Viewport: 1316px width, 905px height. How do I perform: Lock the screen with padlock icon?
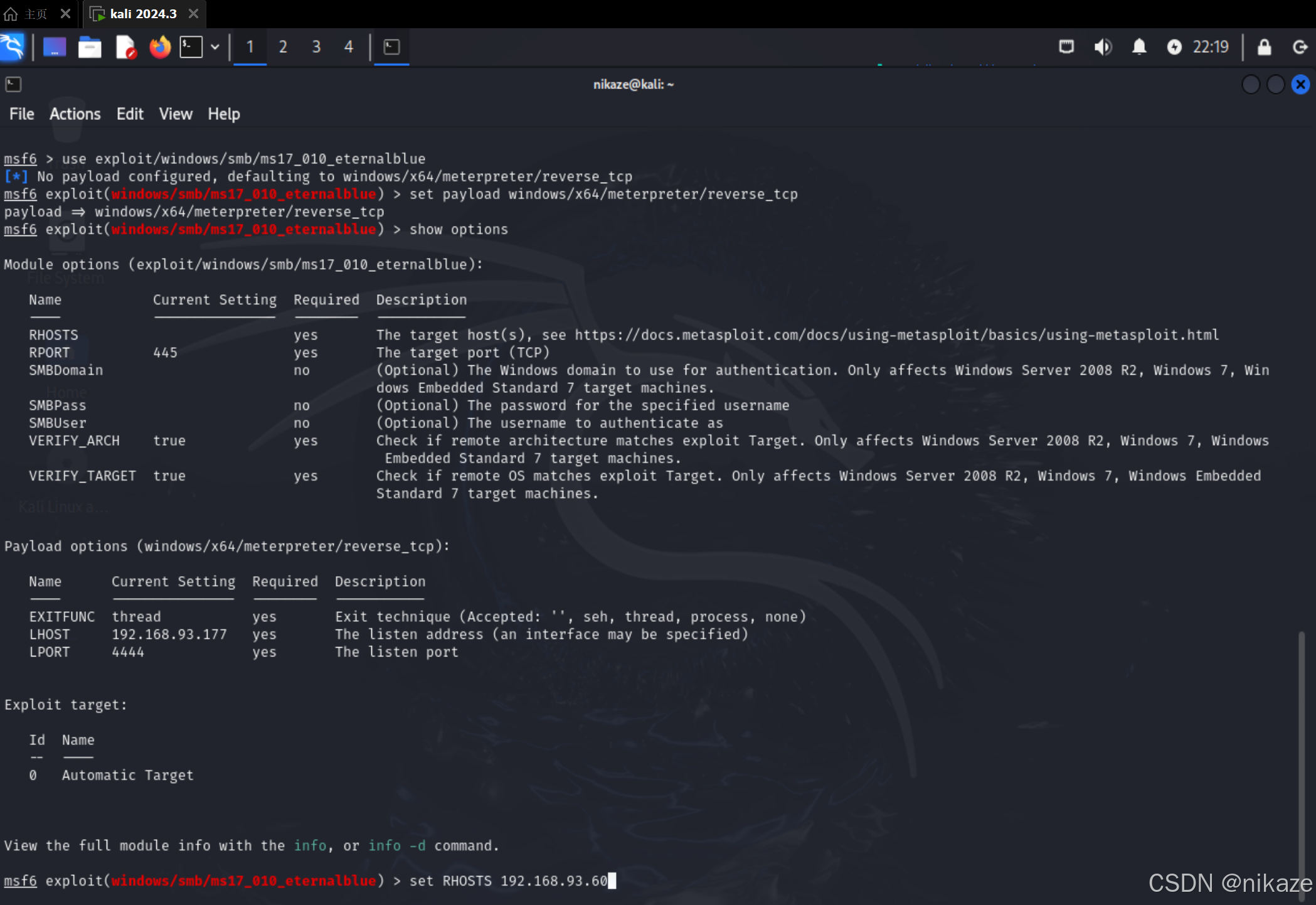1265,47
